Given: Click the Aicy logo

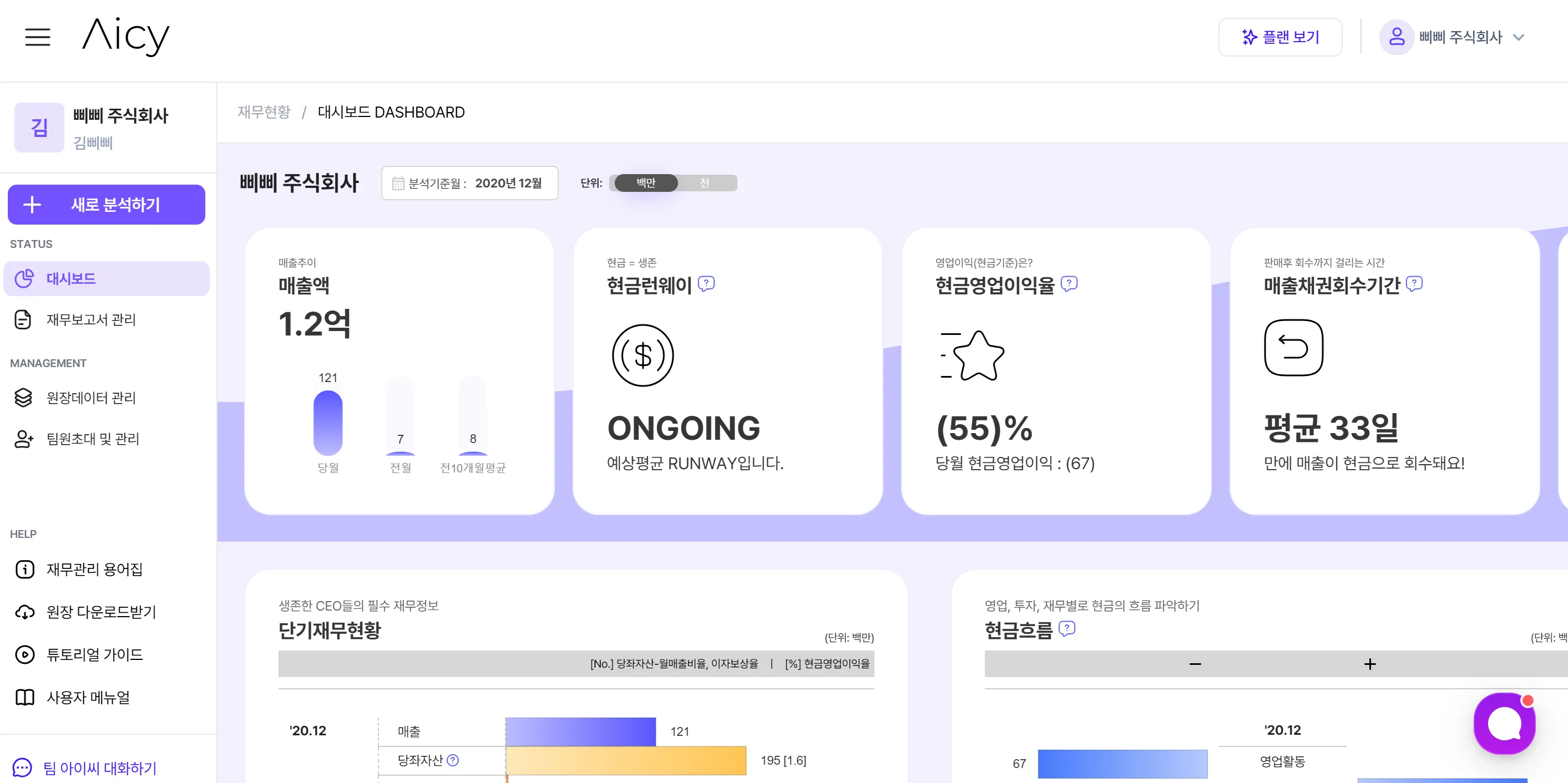Looking at the screenshot, I should pyautogui.click(x=126, y=37).
